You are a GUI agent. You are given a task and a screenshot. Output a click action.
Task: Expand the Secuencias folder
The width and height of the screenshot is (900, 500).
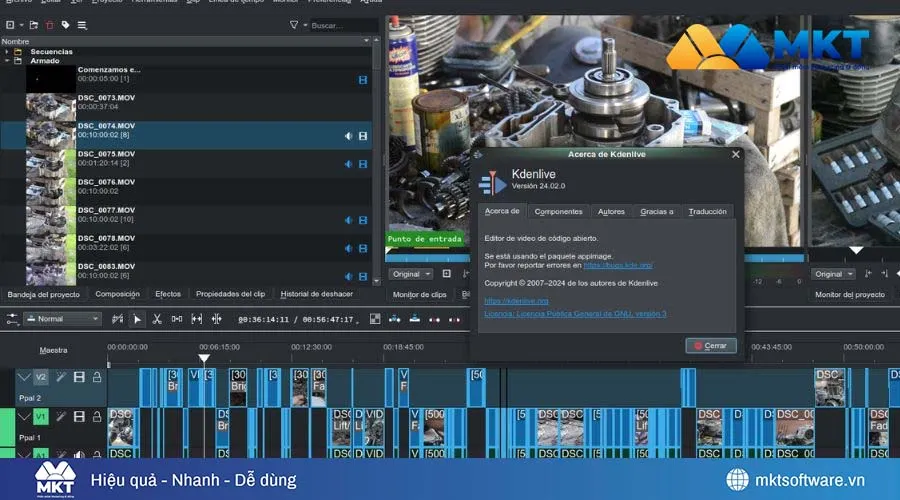pyautogui.click(x=8, y=51)
